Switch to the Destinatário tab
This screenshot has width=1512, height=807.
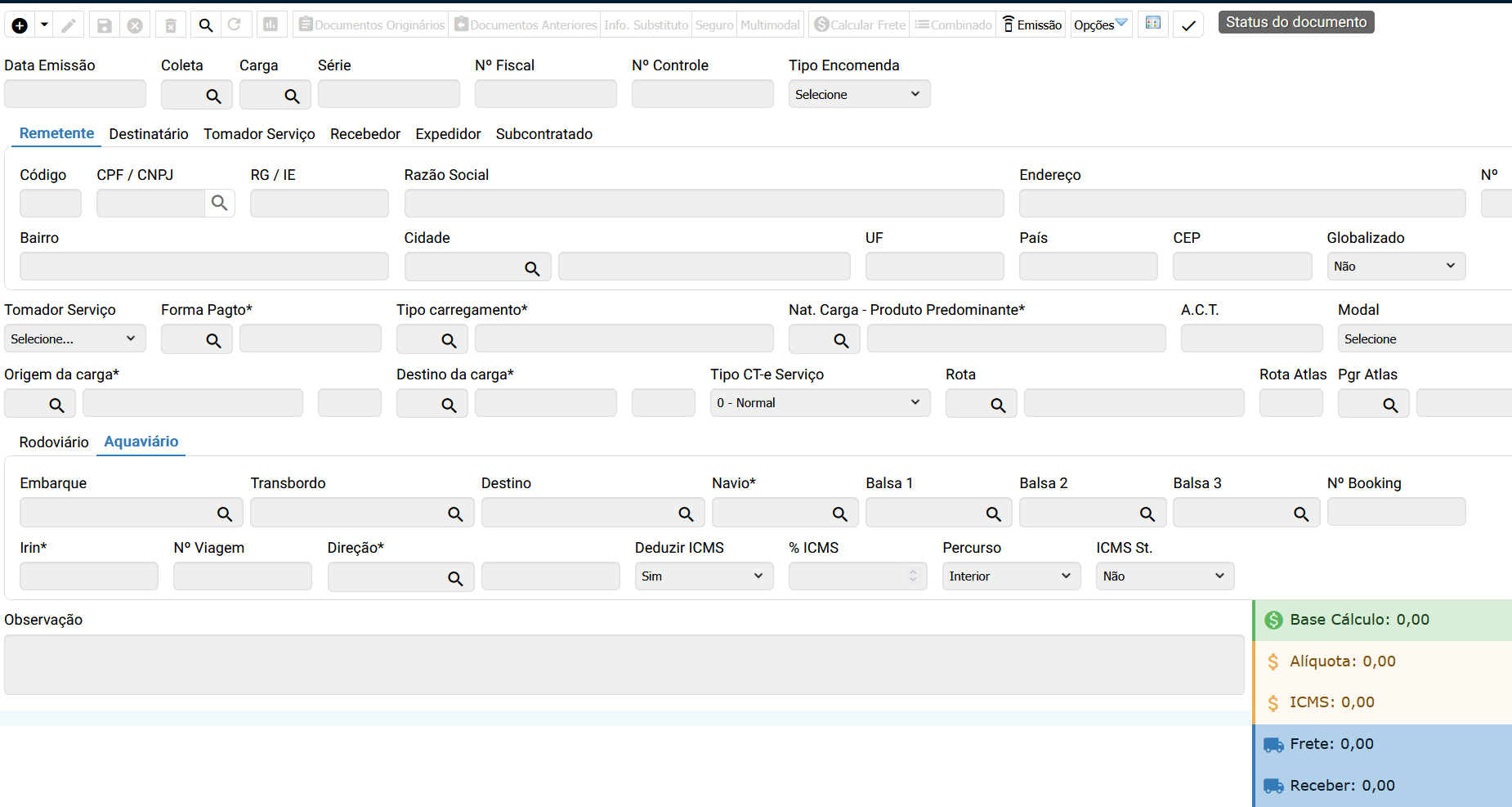tap(149, 134)
